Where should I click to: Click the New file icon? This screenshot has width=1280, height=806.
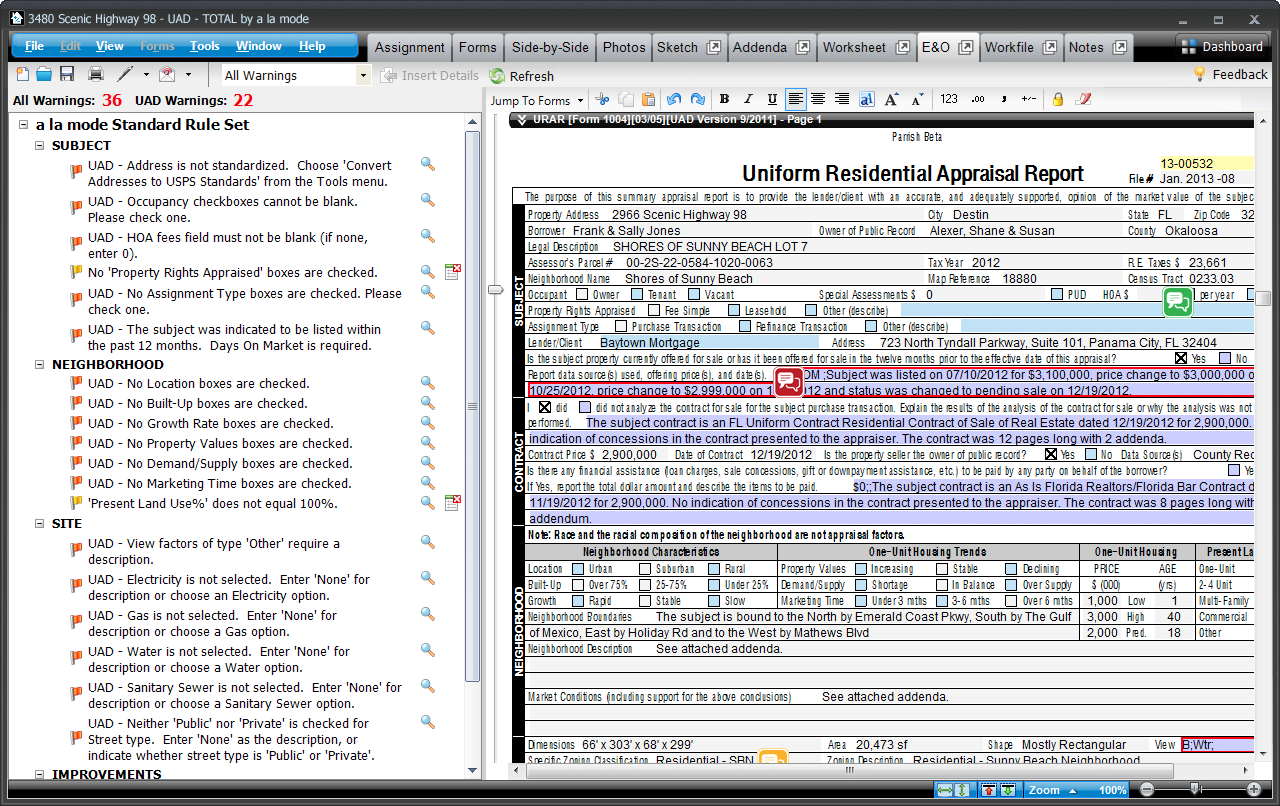click(x=22, y=74)
